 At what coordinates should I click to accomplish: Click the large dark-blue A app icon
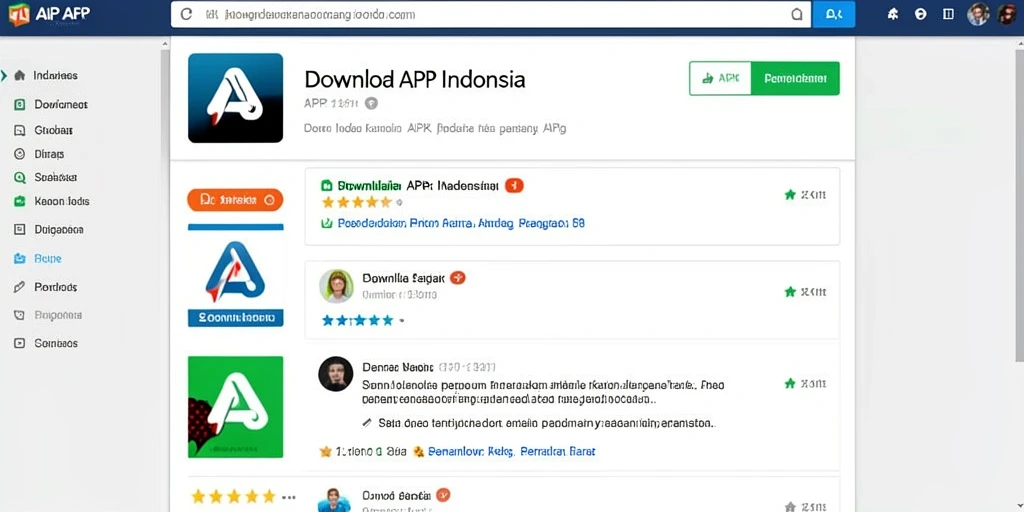[236, 98]
